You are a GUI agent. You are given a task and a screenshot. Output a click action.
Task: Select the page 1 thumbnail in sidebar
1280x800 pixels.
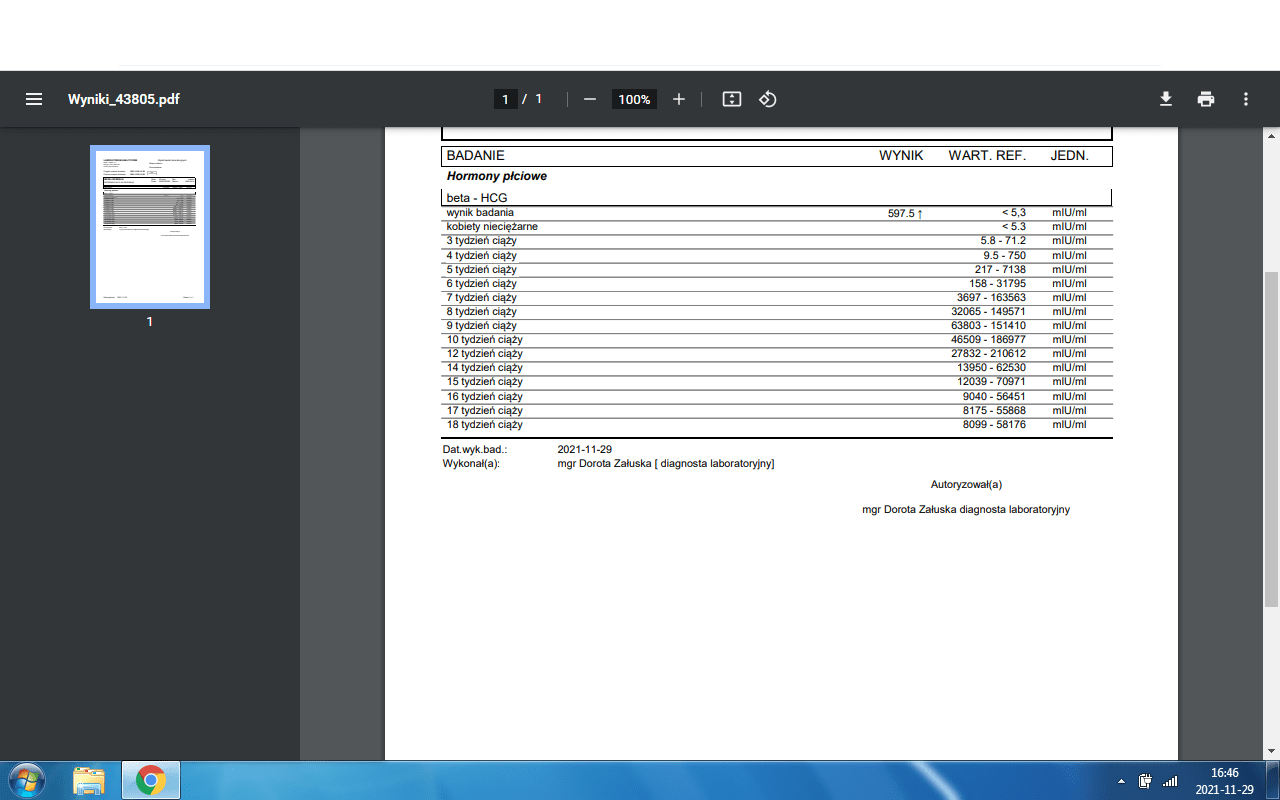coord(150,227)
